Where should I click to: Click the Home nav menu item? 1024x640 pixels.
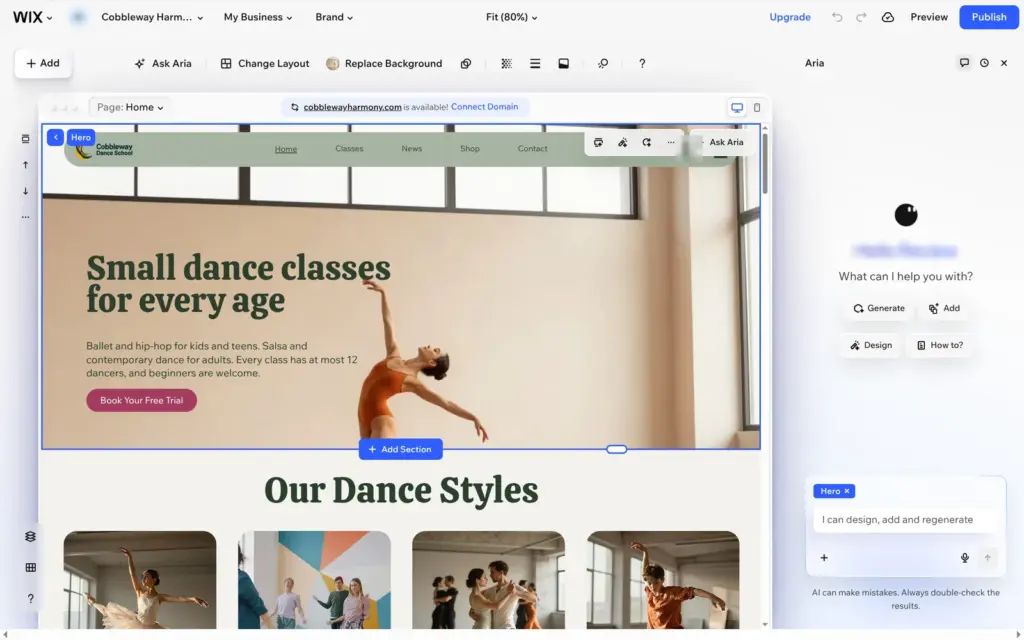coord(285,149)
